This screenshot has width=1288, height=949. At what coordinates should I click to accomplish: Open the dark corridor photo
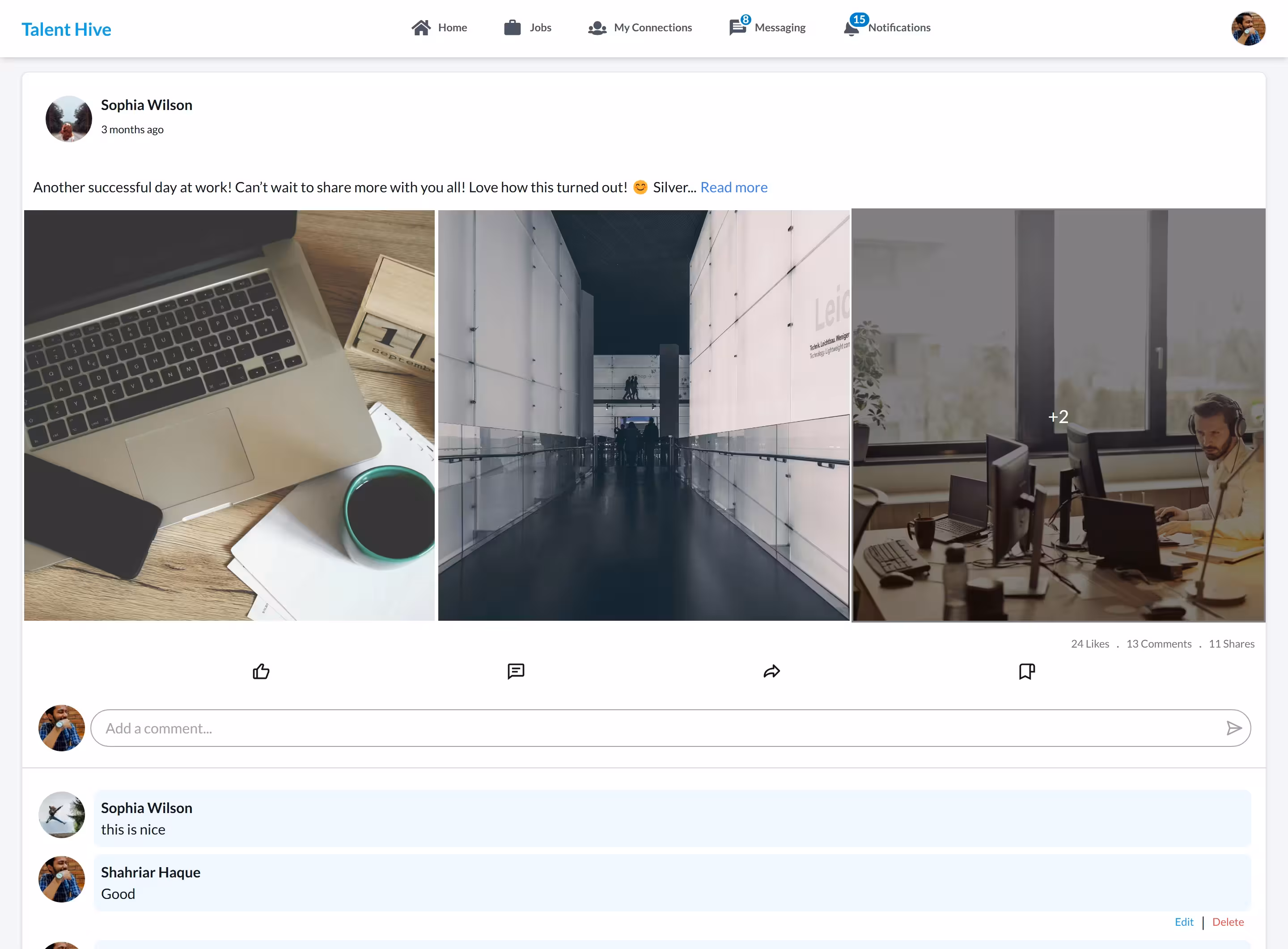click(x=644, y=415)
